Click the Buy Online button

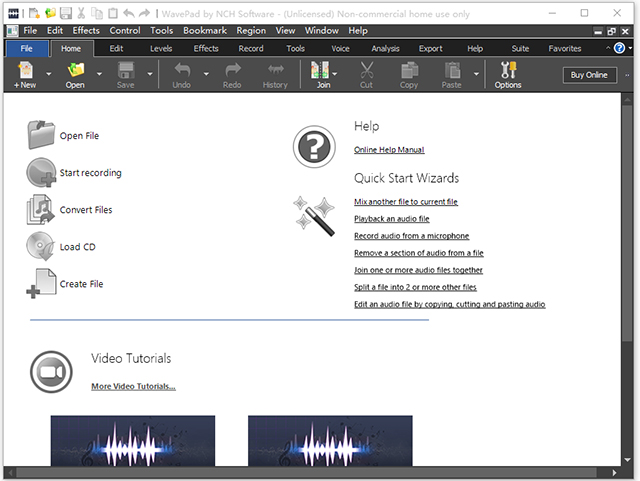click(x=589, y=75)
